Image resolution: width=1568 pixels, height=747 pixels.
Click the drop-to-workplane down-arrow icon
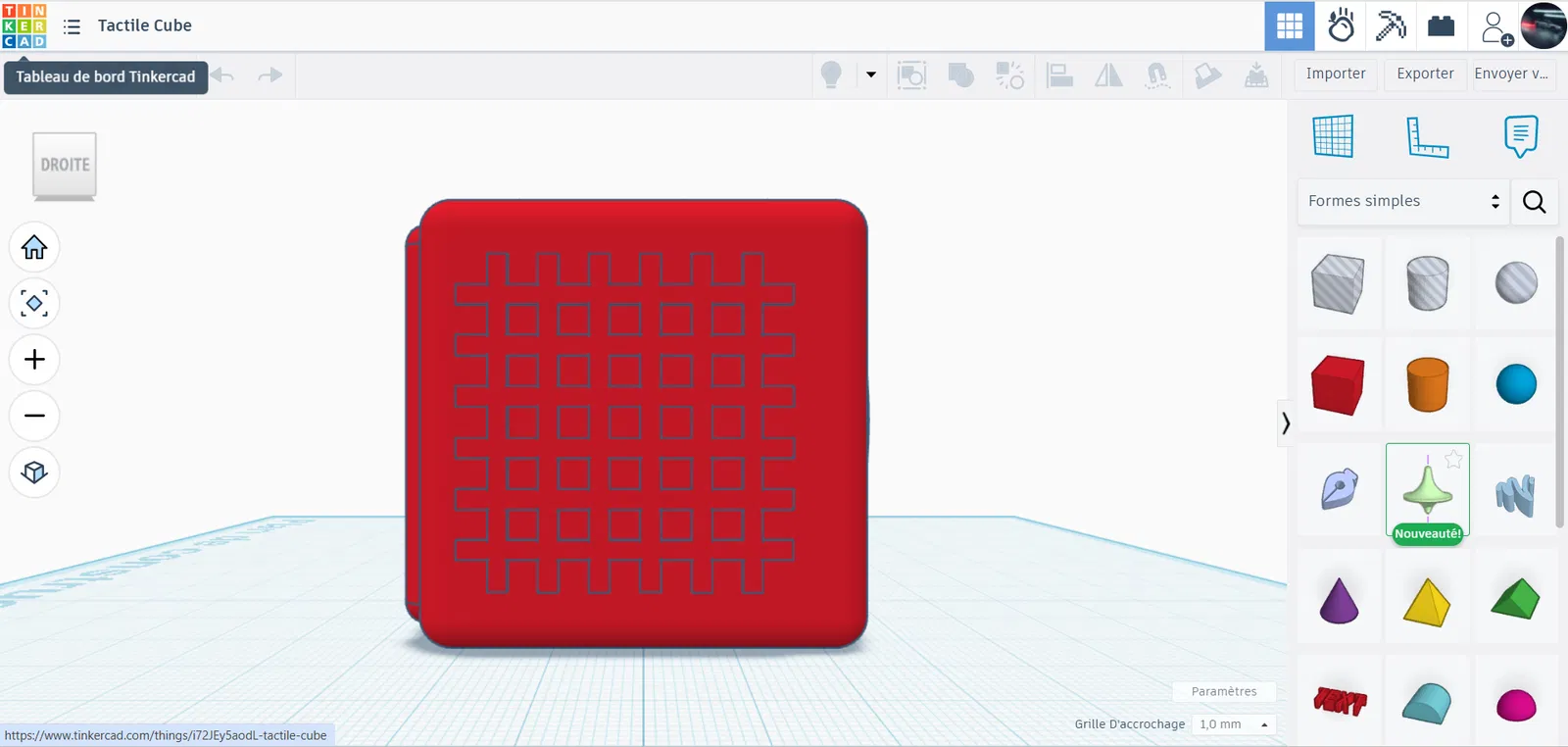pyautogui.click(x=1256, y=75)
